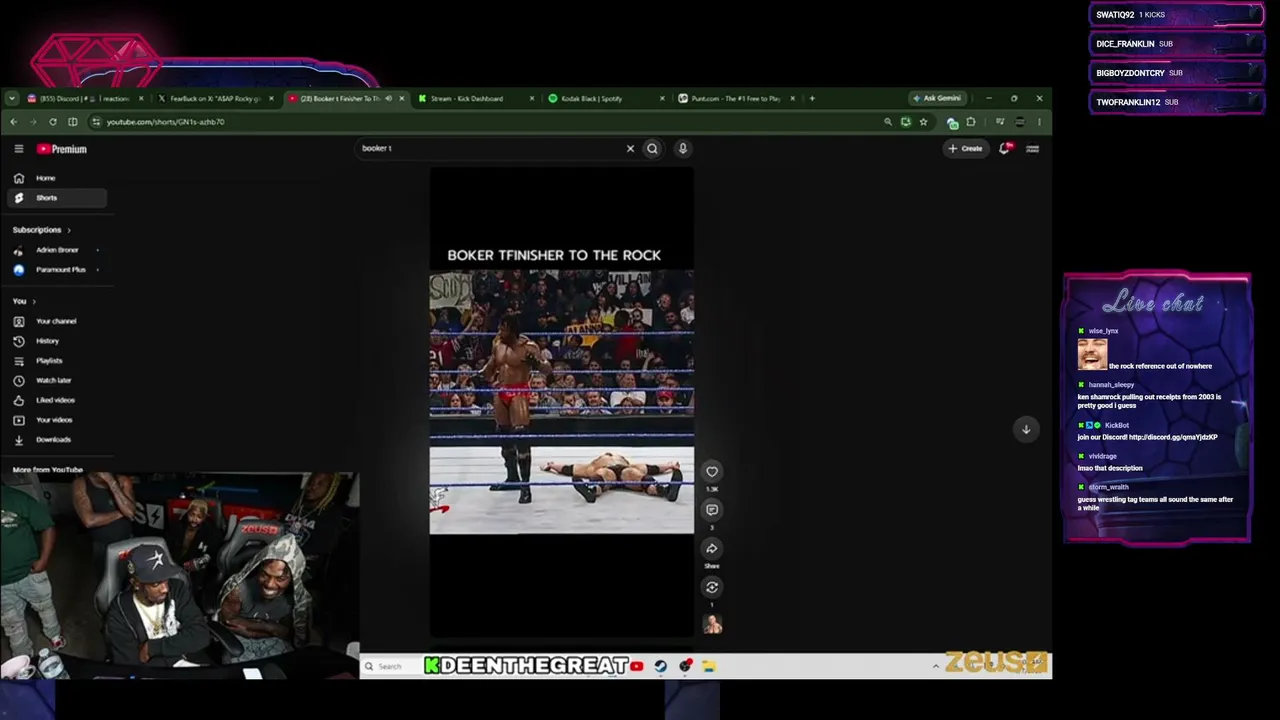Screen dimensions: 1280x720
Task: Share the current short
Action: click(x=712, y=549)
